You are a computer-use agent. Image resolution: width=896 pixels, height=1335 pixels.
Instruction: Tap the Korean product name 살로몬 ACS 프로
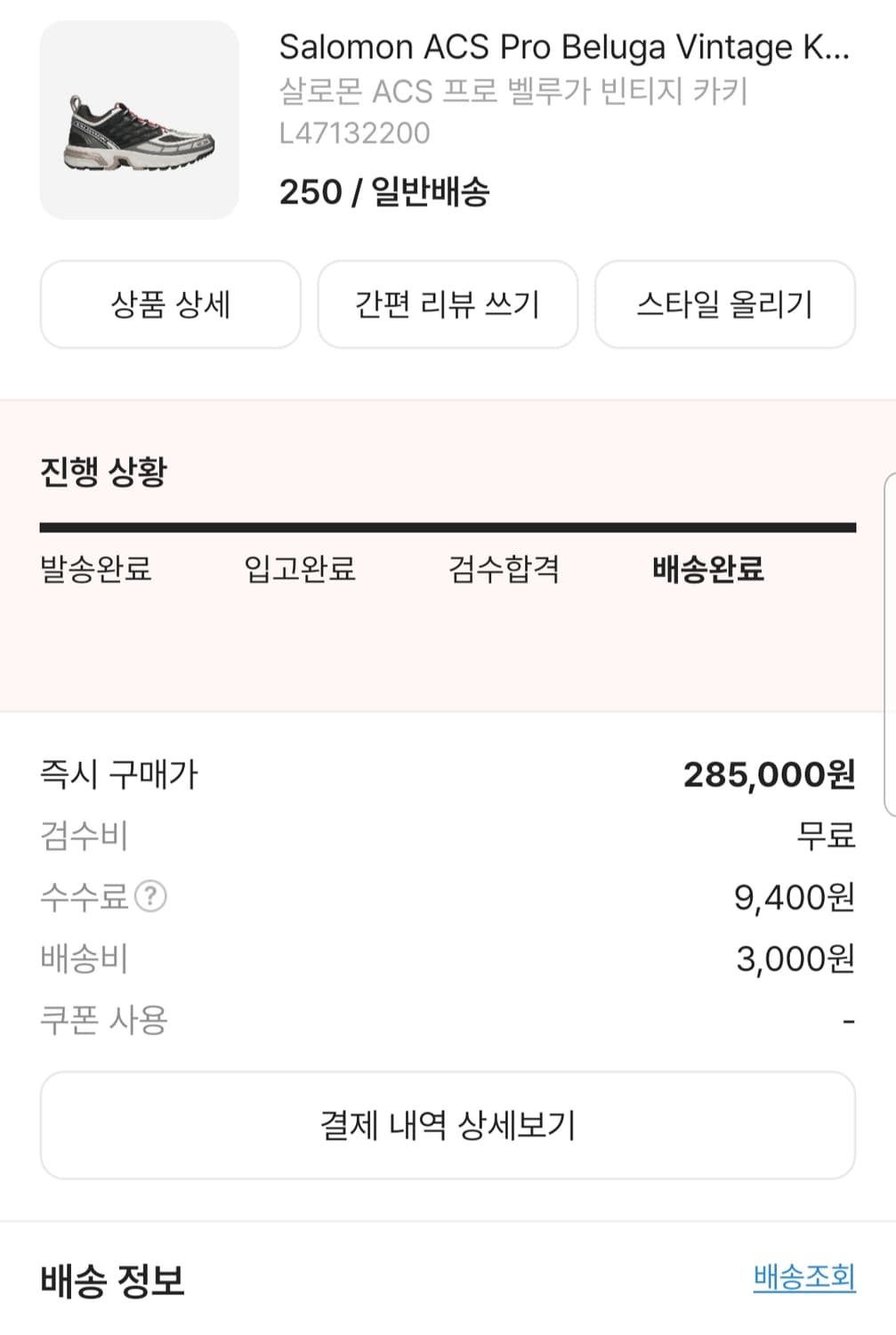(513, 91)
